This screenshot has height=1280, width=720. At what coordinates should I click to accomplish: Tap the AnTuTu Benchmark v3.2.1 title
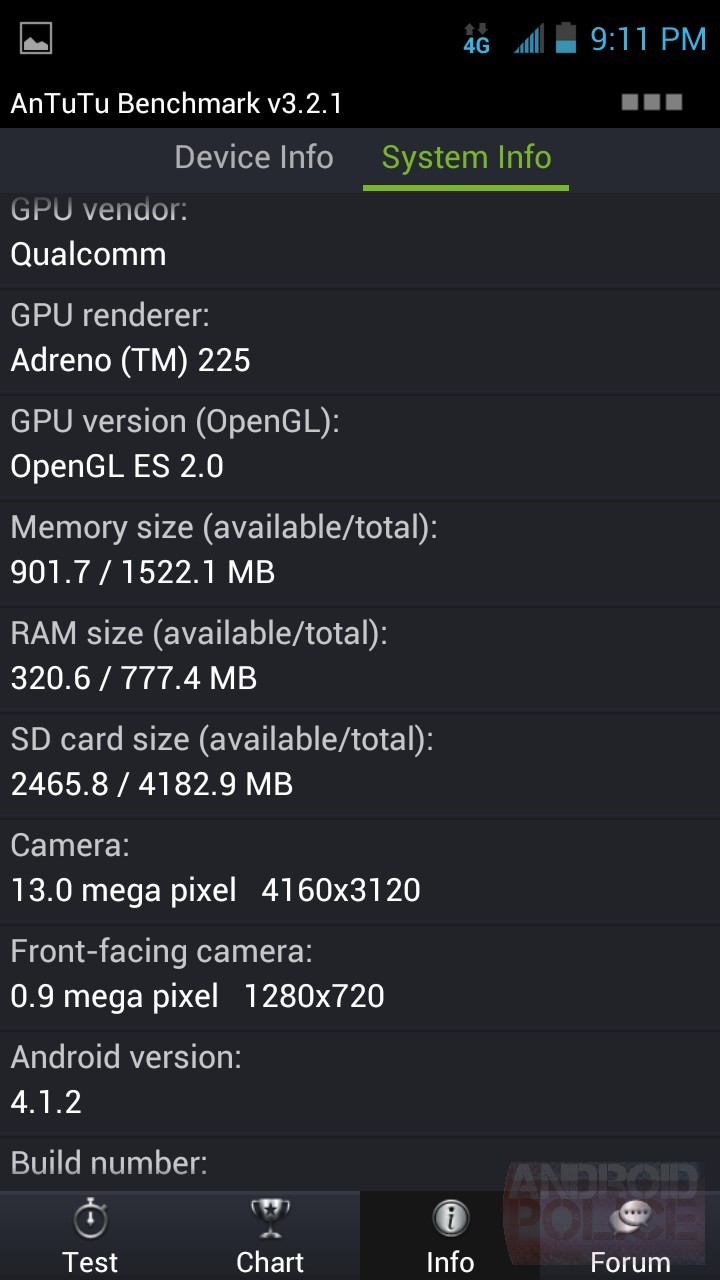(x=176, y=103)
